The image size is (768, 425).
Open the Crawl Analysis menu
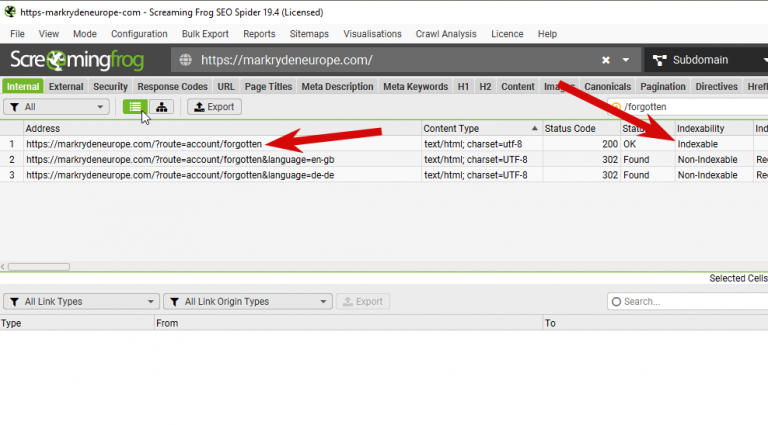446,34
